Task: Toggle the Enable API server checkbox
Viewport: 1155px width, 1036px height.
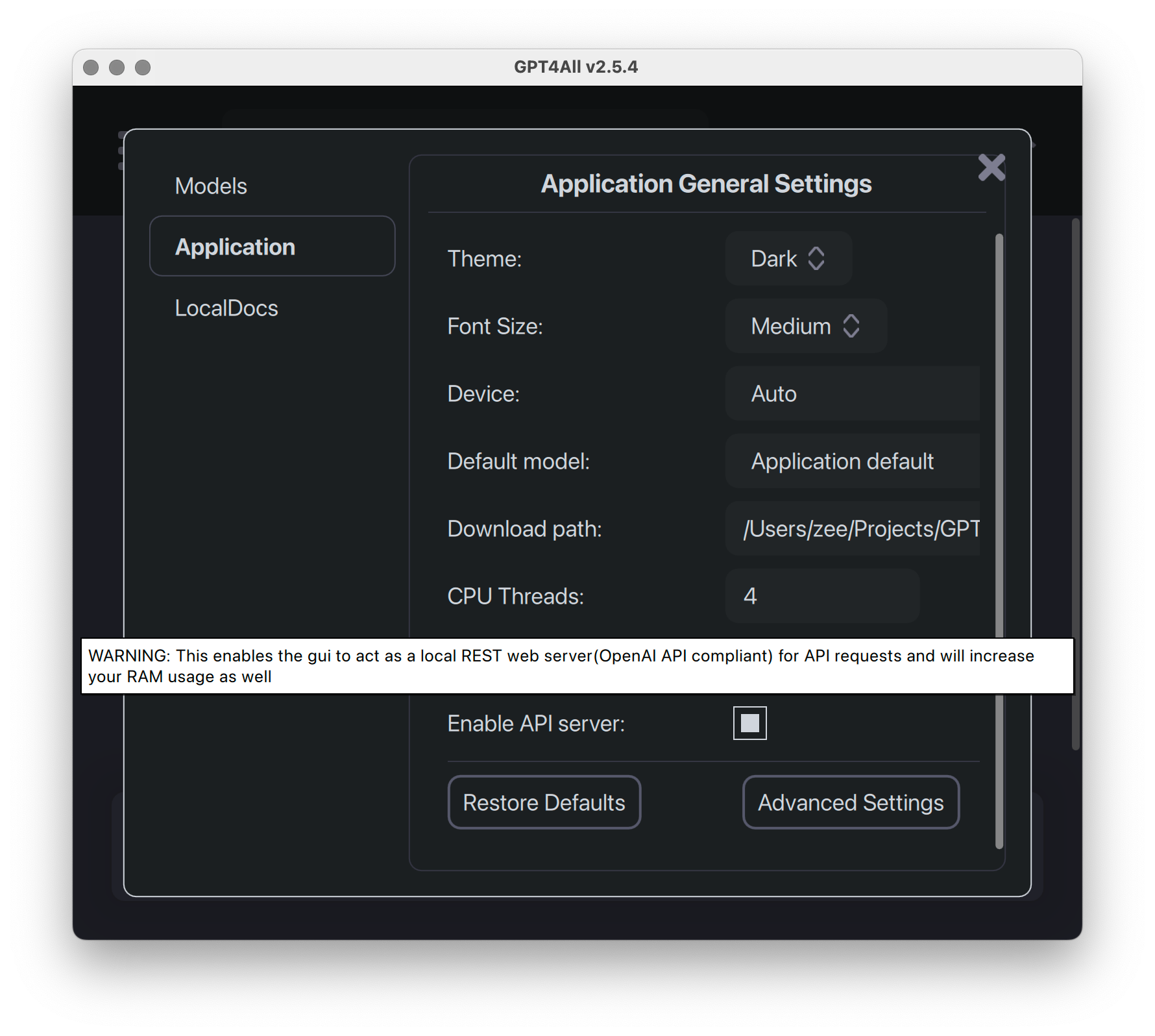Action: 750,723
